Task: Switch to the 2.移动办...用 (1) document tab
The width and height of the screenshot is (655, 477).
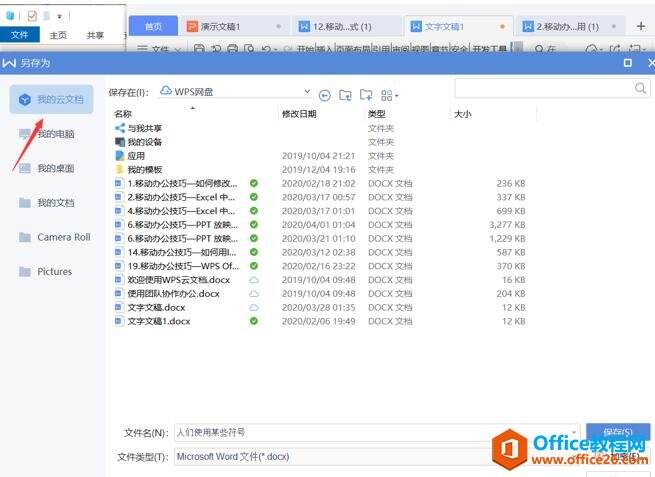Action: [x=570, y=27]
